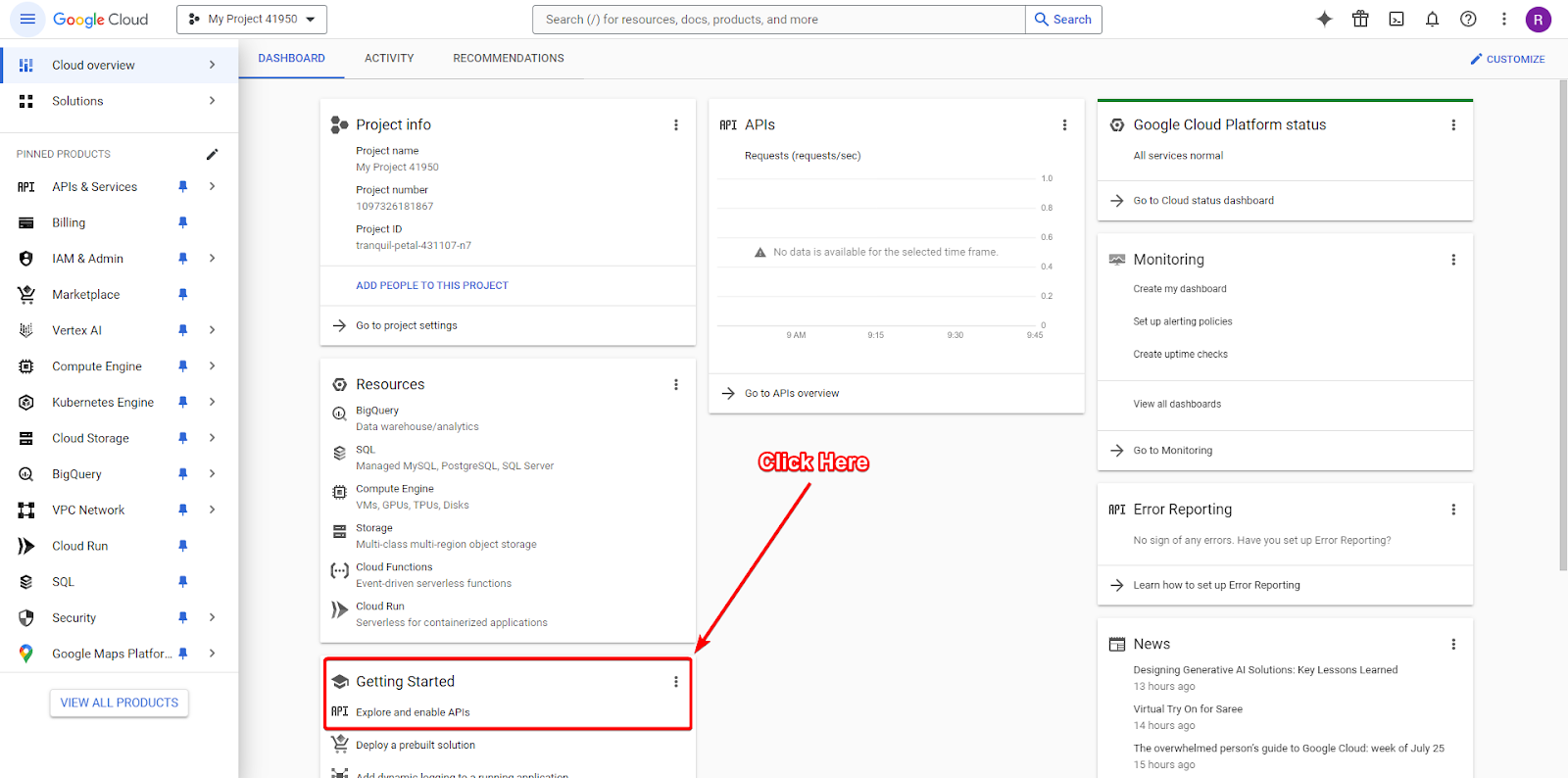Expand the Solutions submenu chevron

click(212, 101)
